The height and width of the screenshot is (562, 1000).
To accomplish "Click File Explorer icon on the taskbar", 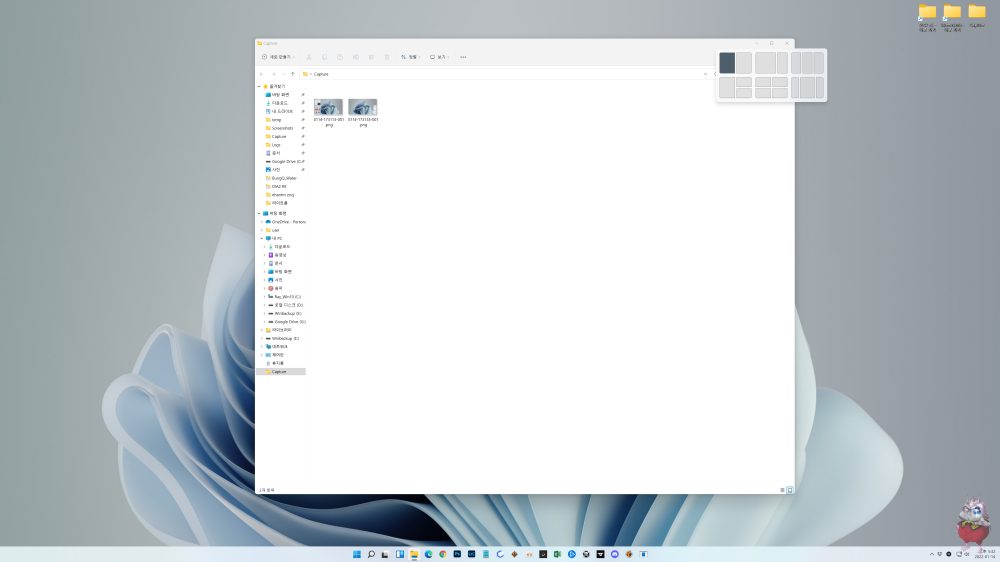I will (414, 554).
